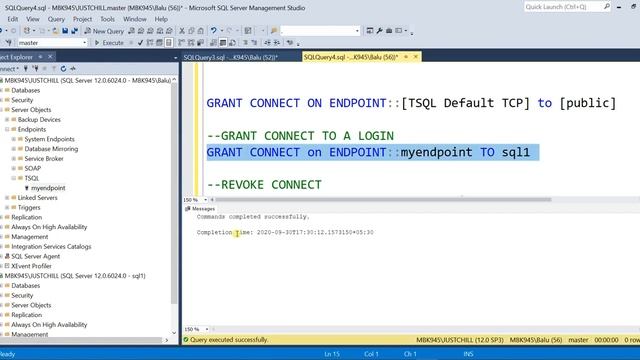Open the Window menu
The image size is (640, 360).
[135, 19]
